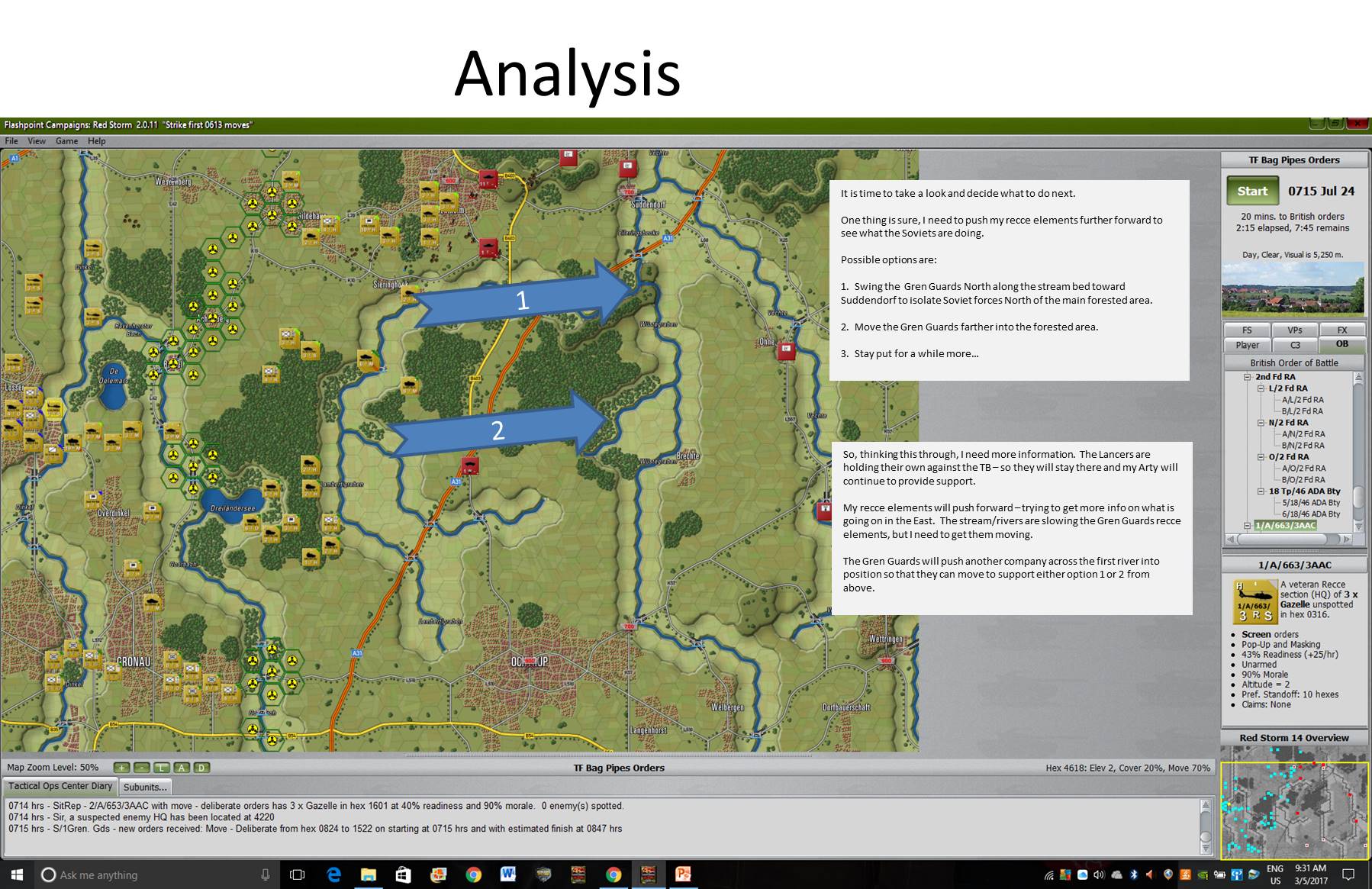Click the red Soviet unit counter near Ohne
Image resolution: width=1372 pixels, height=889 pixels.
click(786, 351)
